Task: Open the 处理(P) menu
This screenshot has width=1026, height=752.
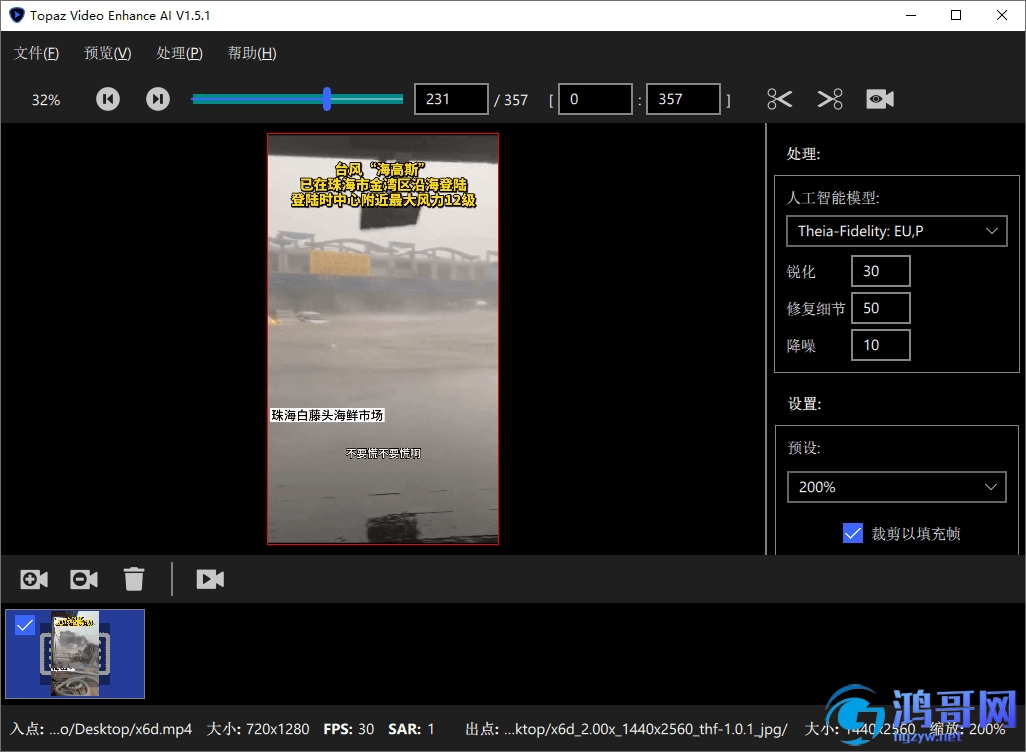Action: coord(179,53)
